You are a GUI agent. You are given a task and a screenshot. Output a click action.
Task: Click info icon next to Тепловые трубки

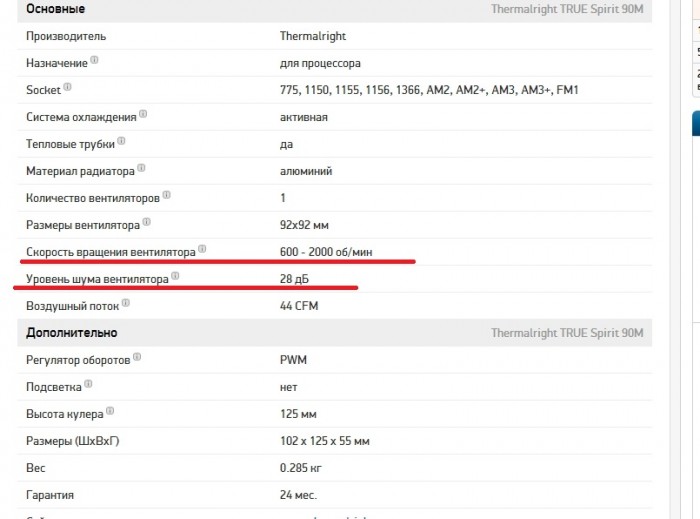121,141
